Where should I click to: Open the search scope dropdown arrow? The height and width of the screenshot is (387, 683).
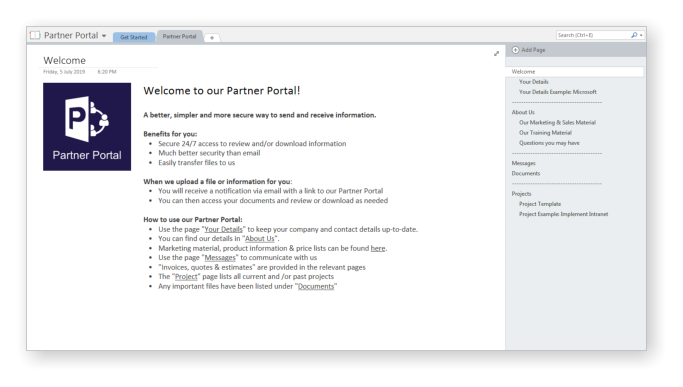click(641, 35)
